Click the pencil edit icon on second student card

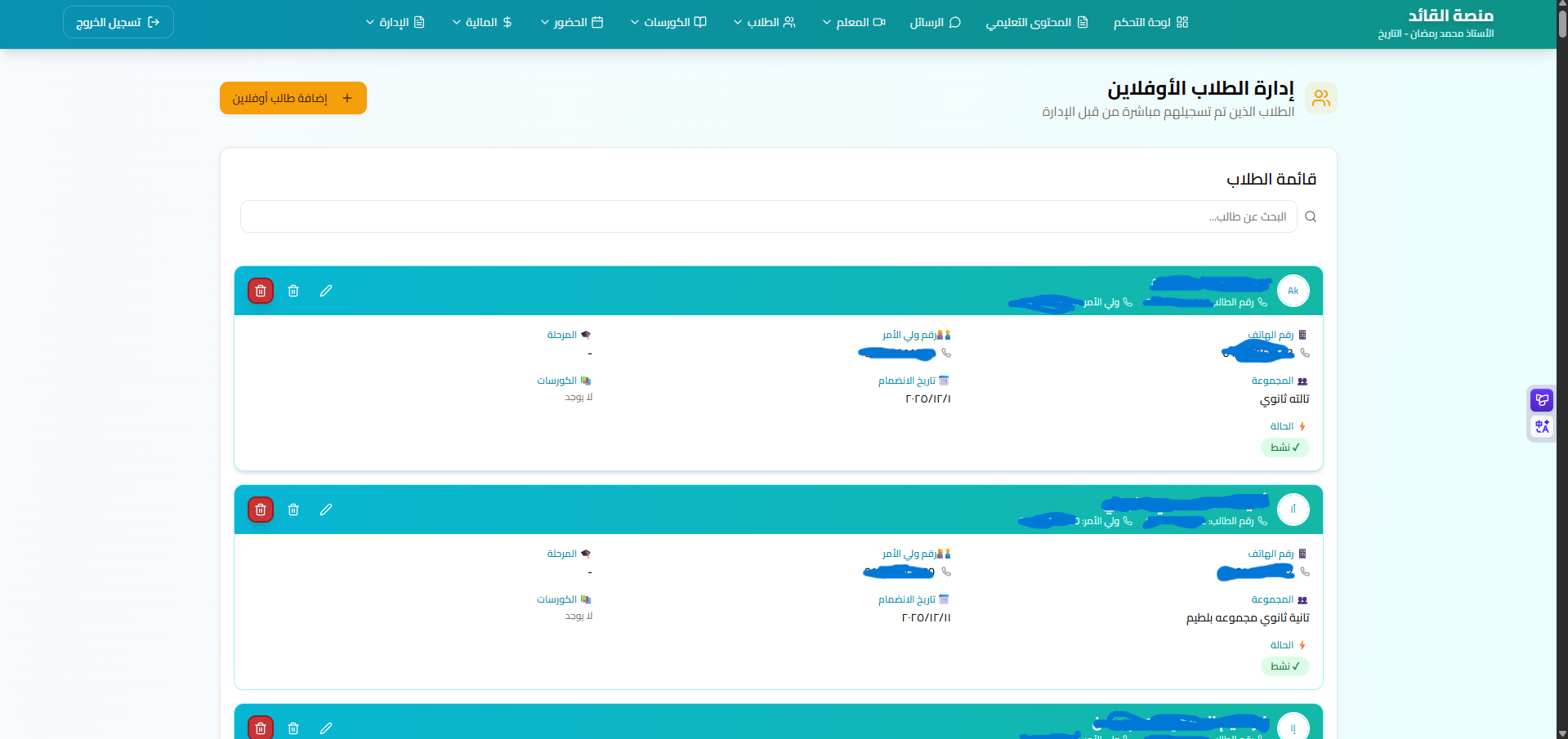[326, 510]
